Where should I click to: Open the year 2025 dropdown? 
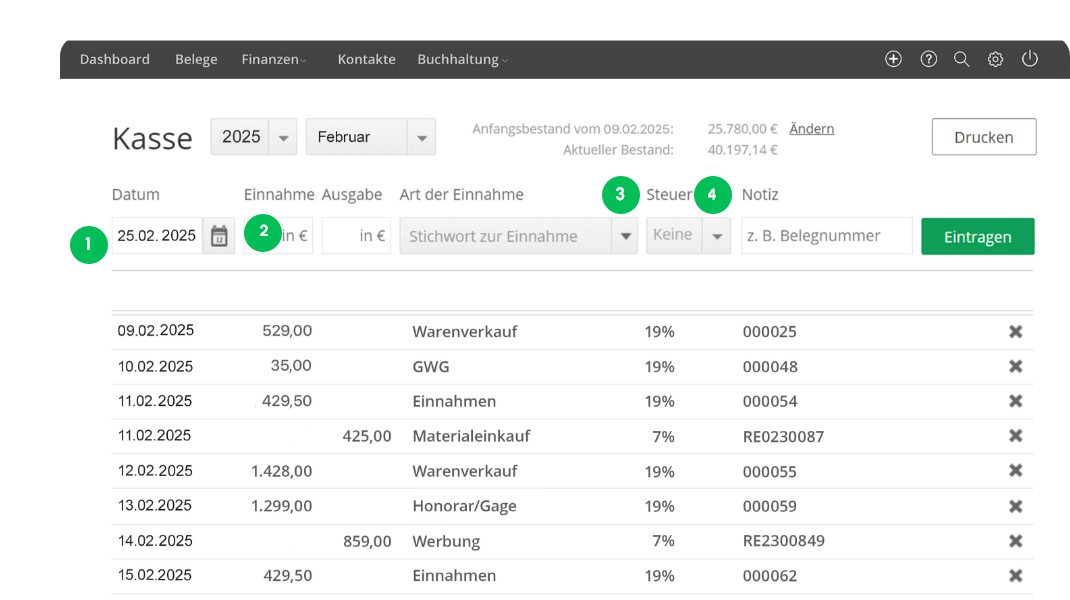pyautogui.click(x=284, y=137)
